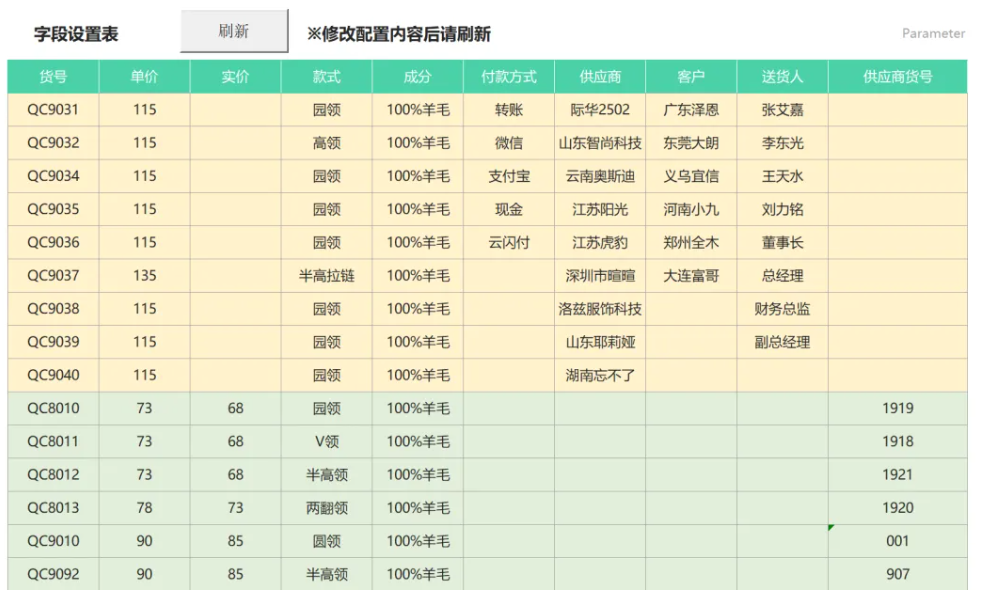981x598 pixels.
Task: Select the 135 price cell for QC9037
Action: 145,276
